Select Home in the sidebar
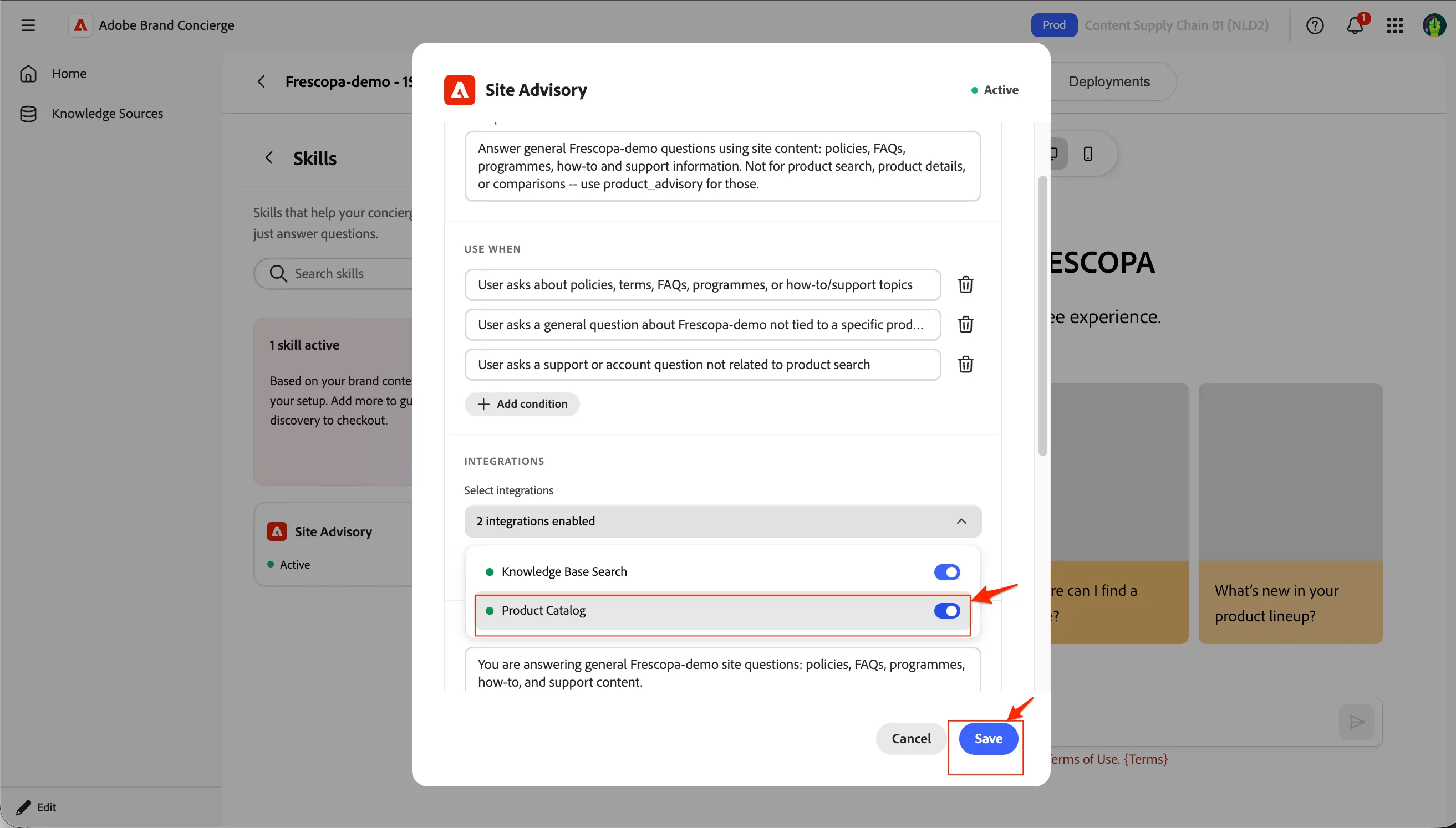The image size is (1456, 828). 69,73
